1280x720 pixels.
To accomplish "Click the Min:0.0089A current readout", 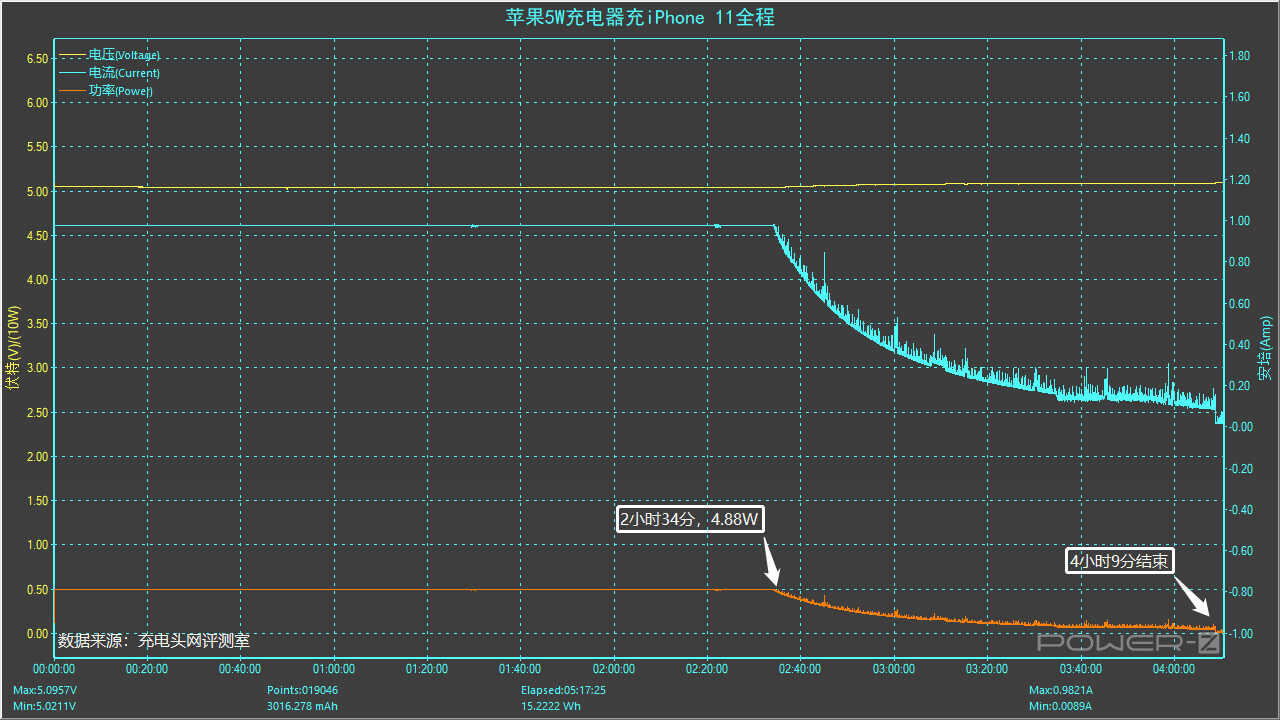I will coord(1061,706).
